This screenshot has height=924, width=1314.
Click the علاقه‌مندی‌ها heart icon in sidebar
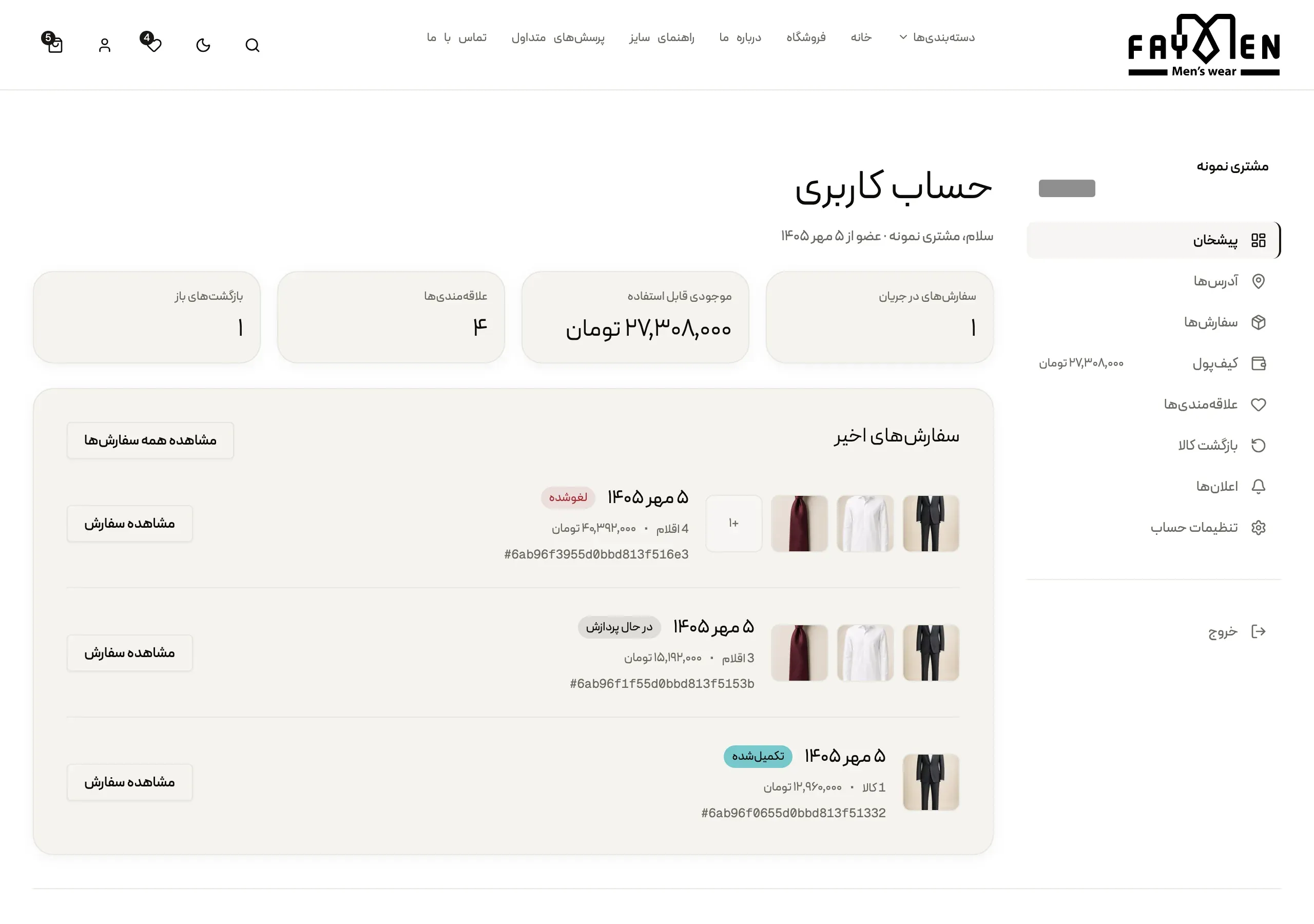tap(1259, 405)
